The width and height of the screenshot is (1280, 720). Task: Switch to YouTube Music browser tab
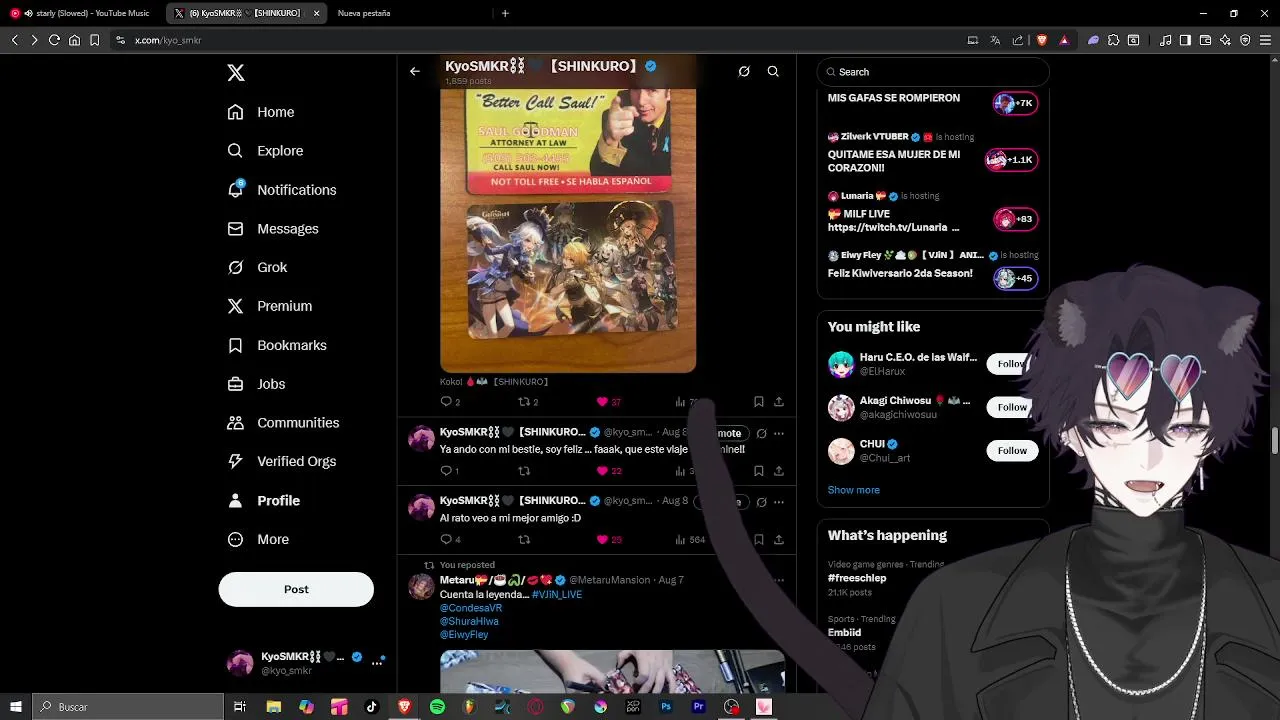click(x=84, y=13)
